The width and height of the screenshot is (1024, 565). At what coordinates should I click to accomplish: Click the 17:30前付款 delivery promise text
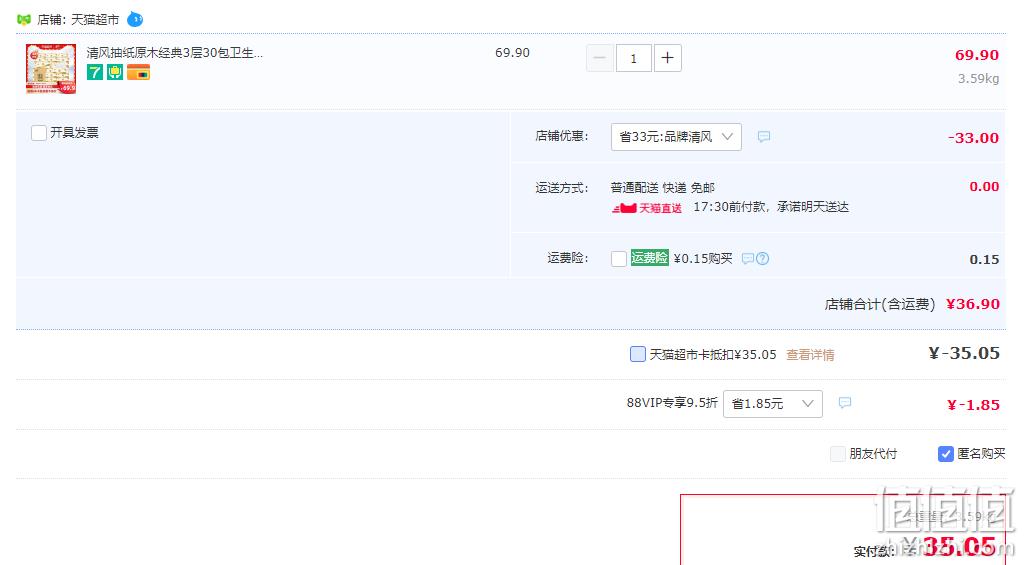click(771, 207)
